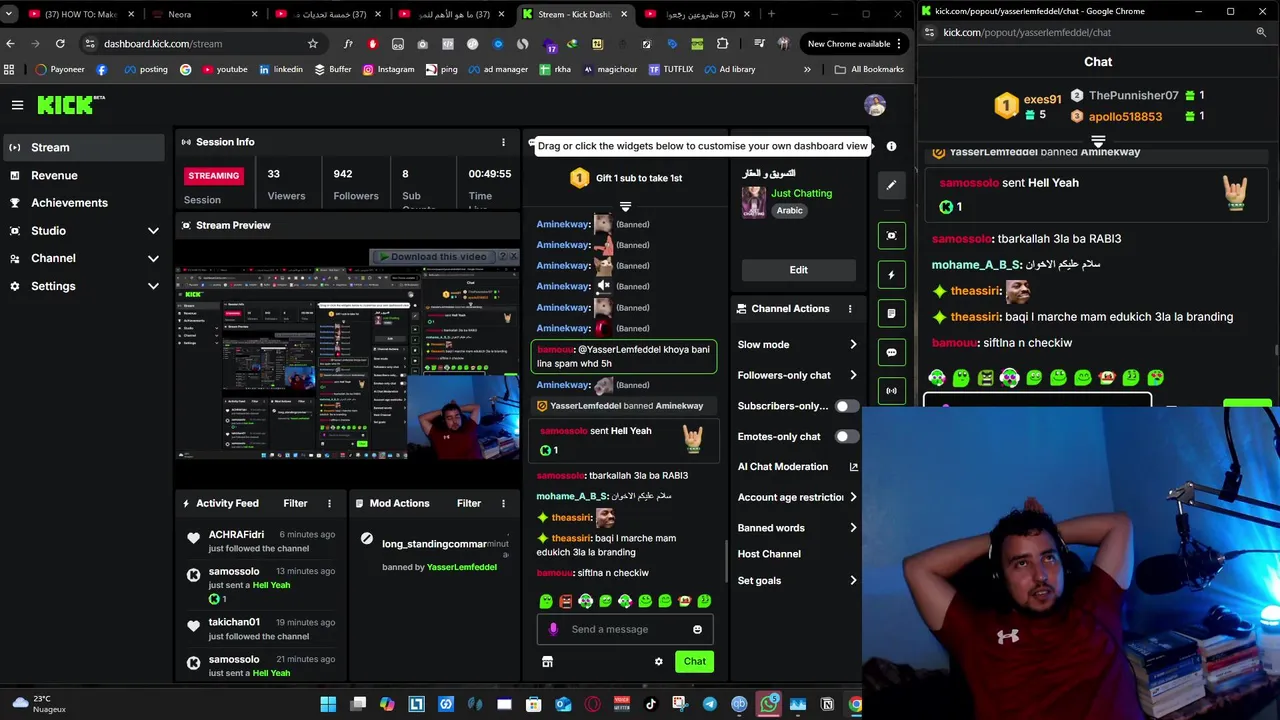Open WhatsApp from the taskbar
This screenshot has width=1280, height=720.
pos(768,704)
